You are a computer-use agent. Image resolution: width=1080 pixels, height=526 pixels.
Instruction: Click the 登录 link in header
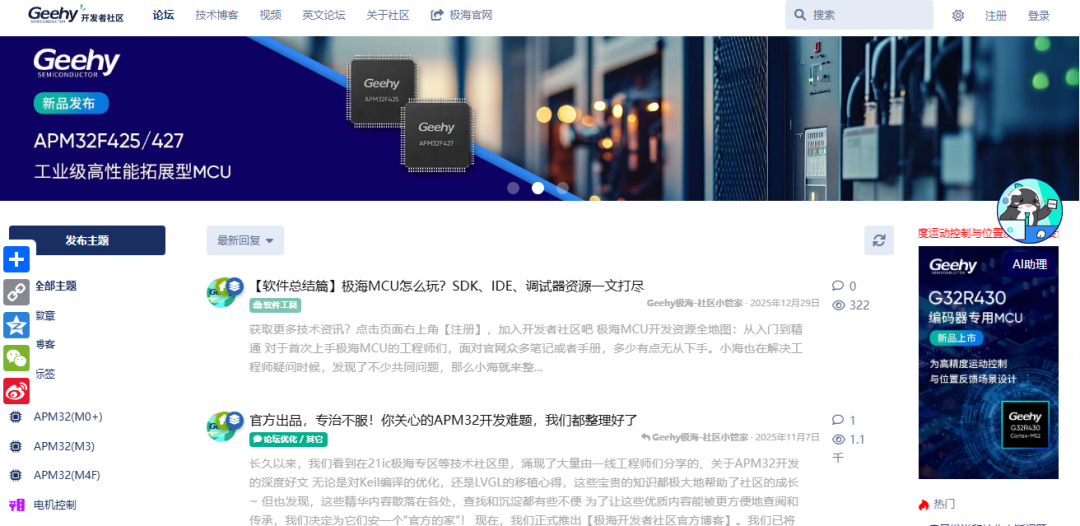click(1039, 15)
